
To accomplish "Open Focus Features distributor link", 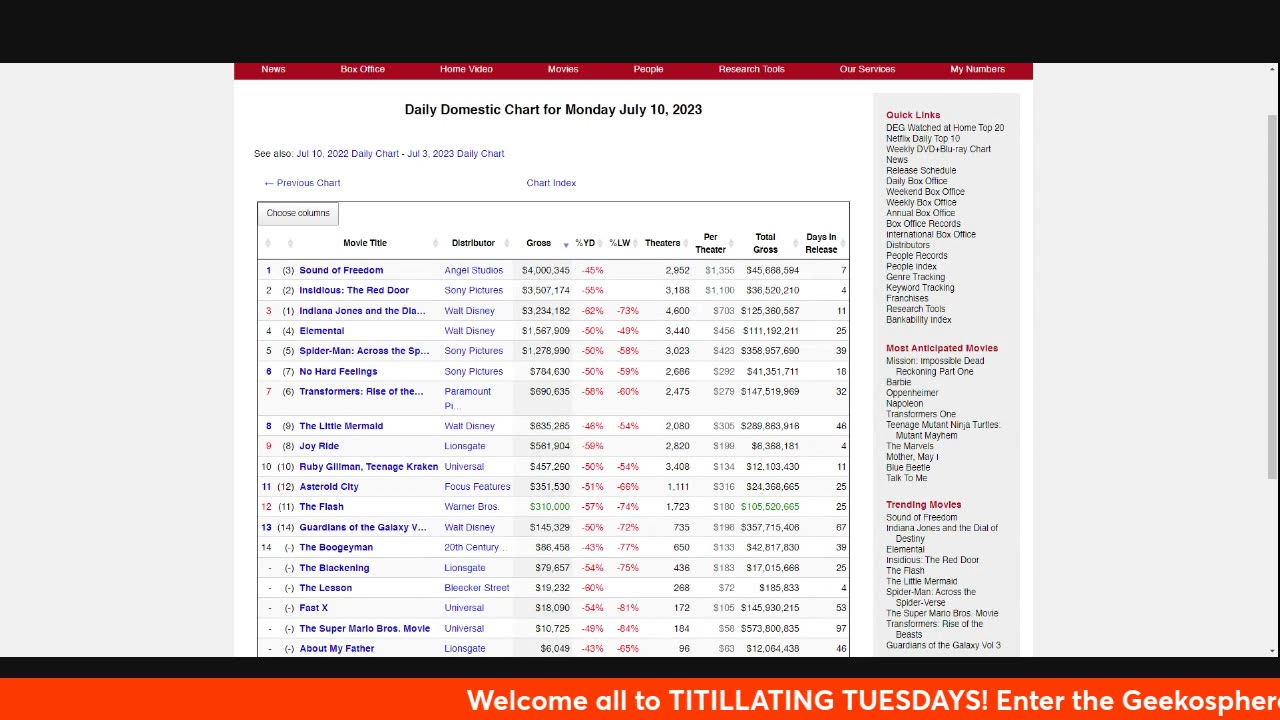I will tap(477, 487).
